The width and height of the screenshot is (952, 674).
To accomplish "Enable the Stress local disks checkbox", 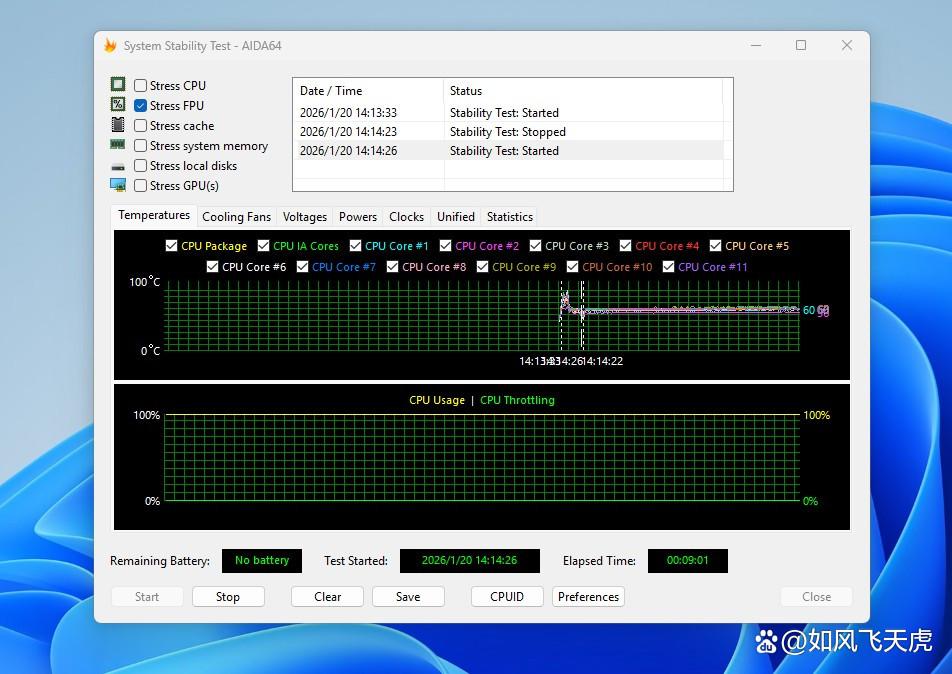I will pos(140,166).
